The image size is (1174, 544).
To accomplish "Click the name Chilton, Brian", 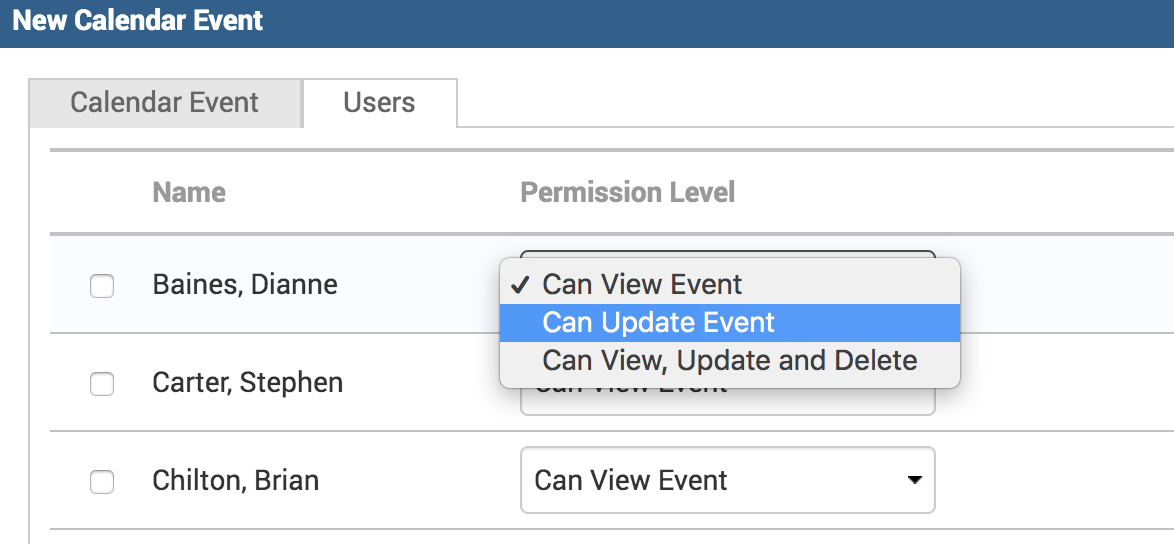I will [235, 481].
